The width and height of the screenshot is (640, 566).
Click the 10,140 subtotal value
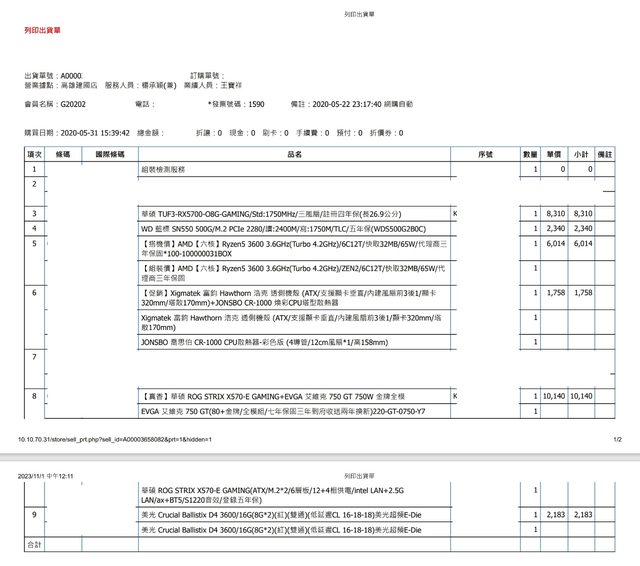(x=583, y=397)
